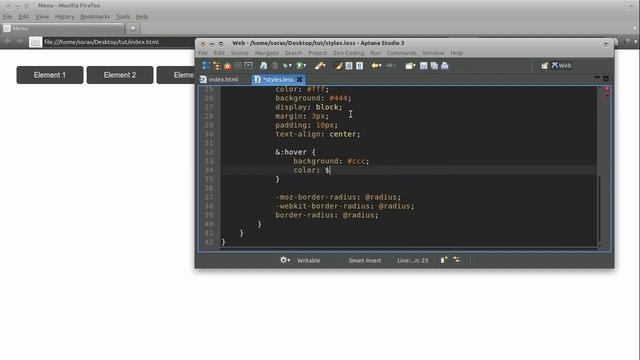Click the Aptana title bar dropdown arrow

[606, 44]
